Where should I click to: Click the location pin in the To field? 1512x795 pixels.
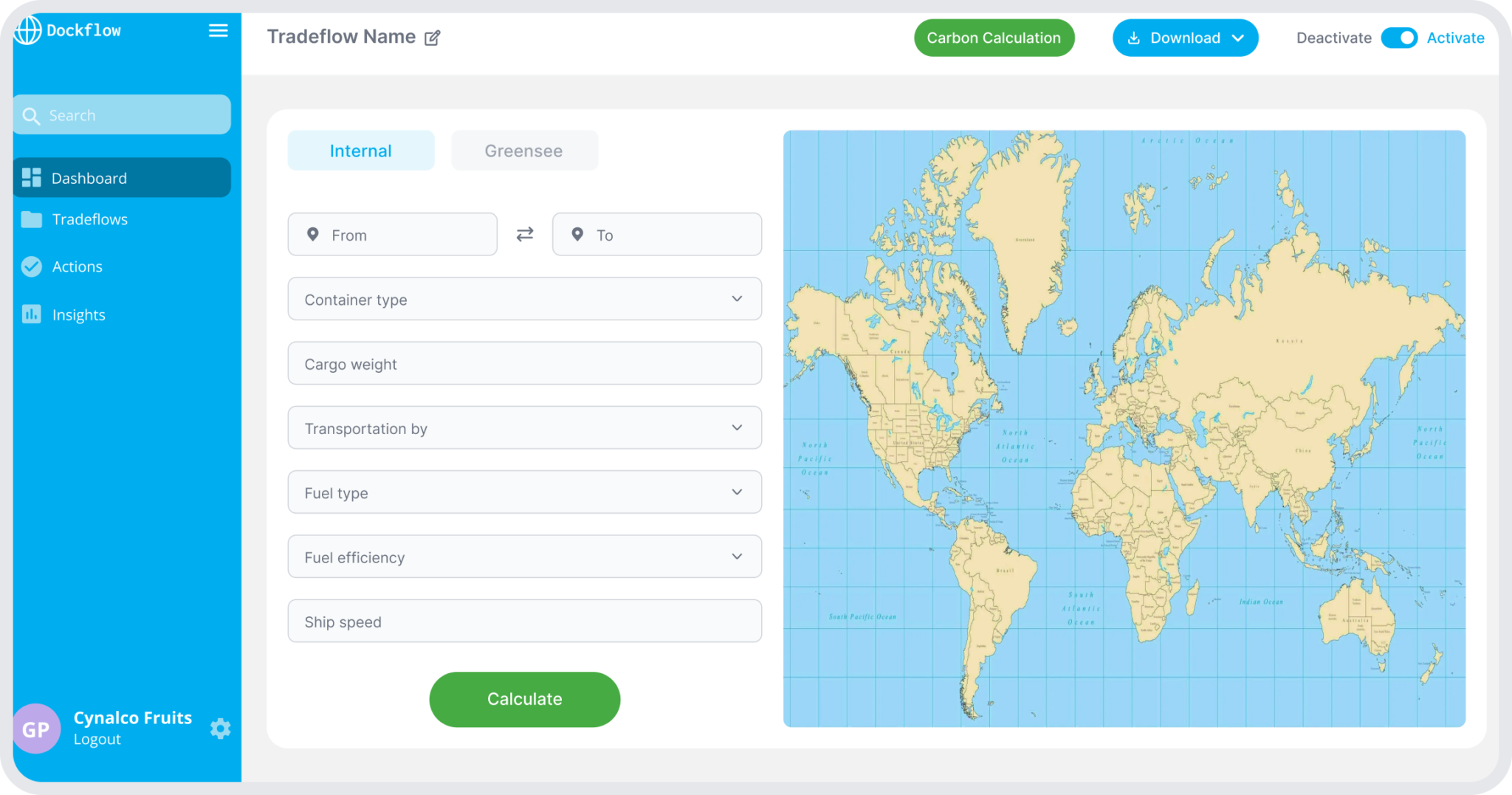tap(577, 234)
